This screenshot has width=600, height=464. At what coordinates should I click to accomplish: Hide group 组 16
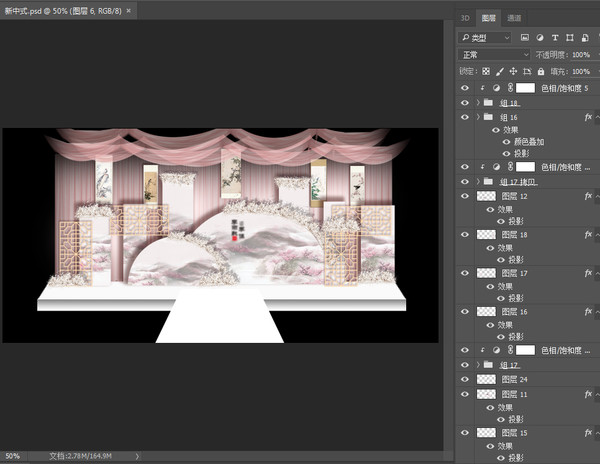(465, 117)
